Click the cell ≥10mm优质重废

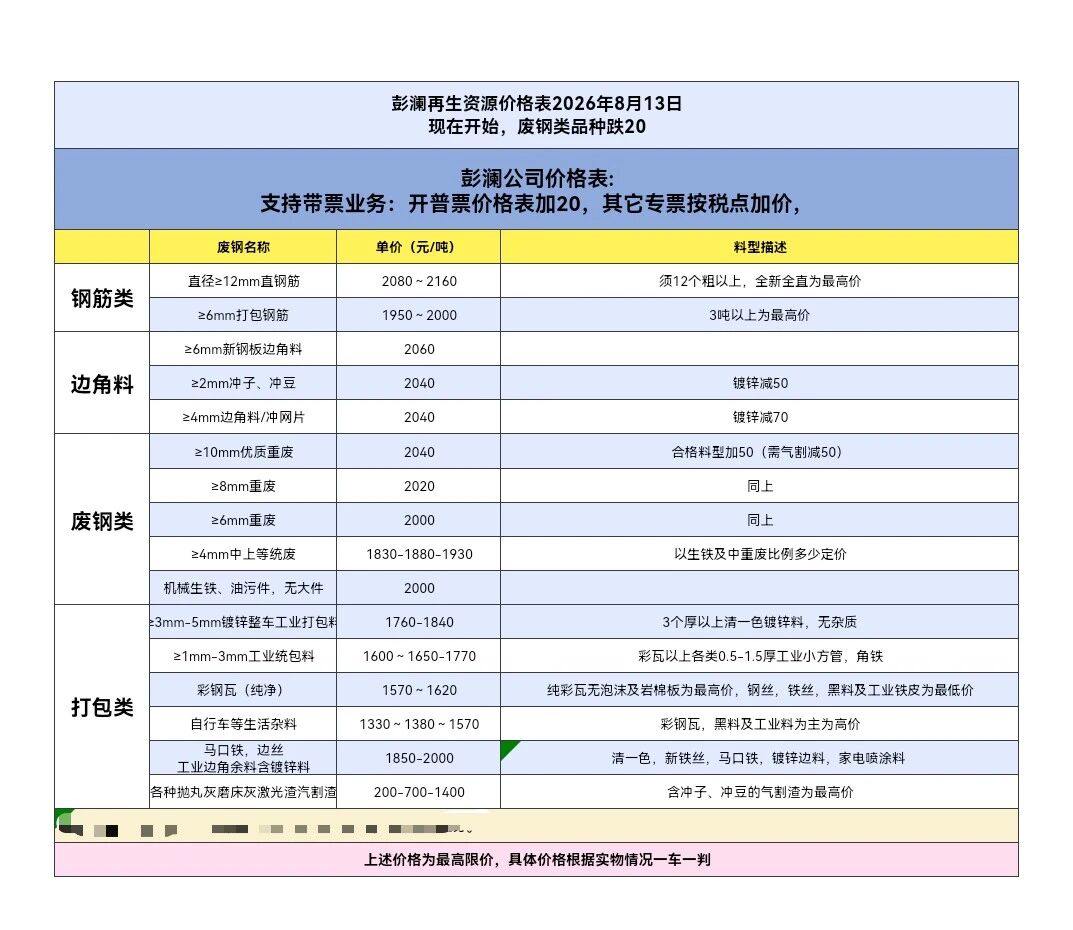[243, 452]
